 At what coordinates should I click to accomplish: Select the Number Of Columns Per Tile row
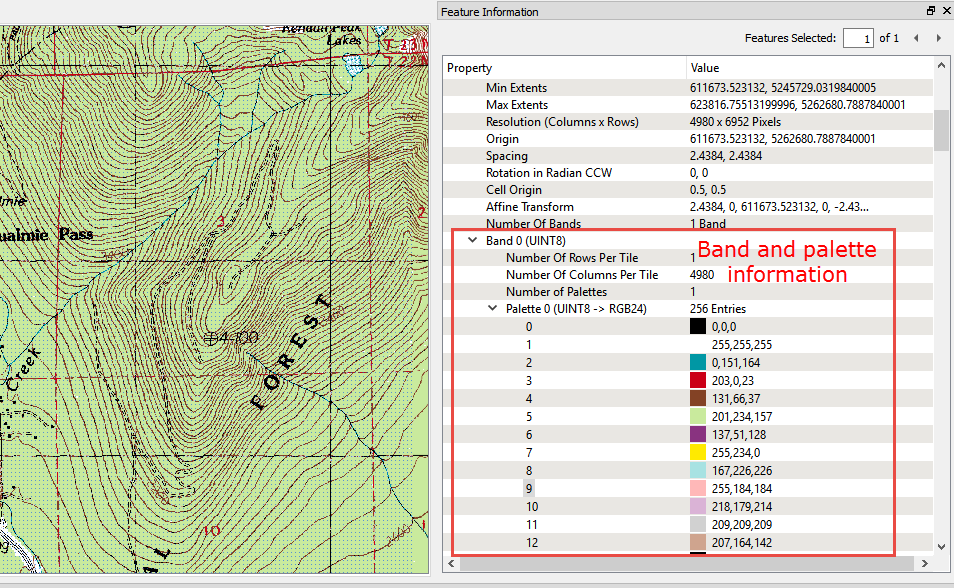(x=581, y=275)
